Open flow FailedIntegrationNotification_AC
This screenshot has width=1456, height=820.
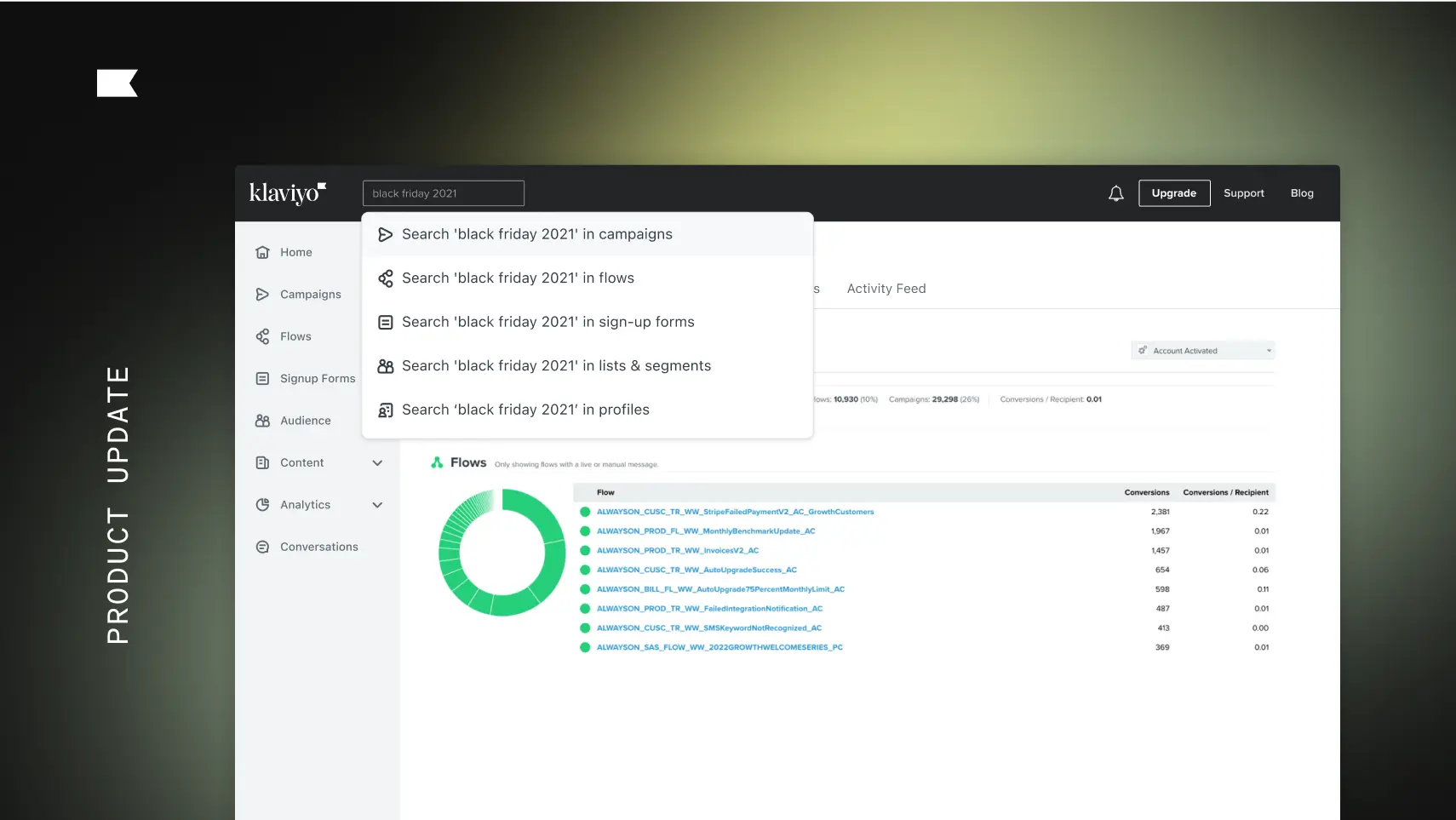[x=710, y=609]
